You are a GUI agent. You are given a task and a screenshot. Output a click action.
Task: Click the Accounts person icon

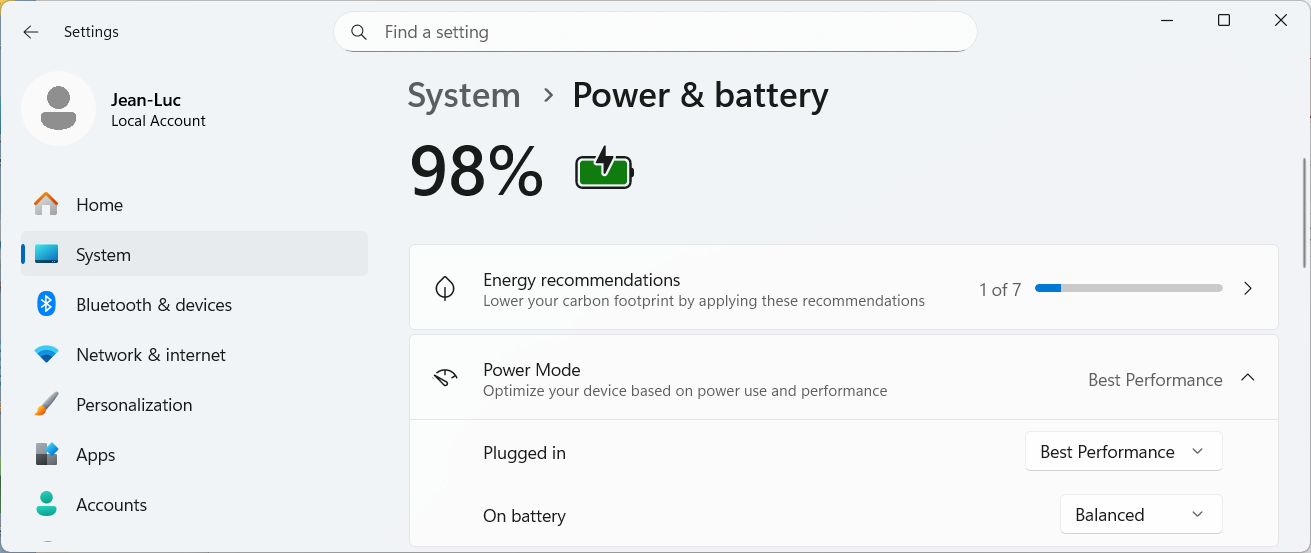tap(46, 505)
